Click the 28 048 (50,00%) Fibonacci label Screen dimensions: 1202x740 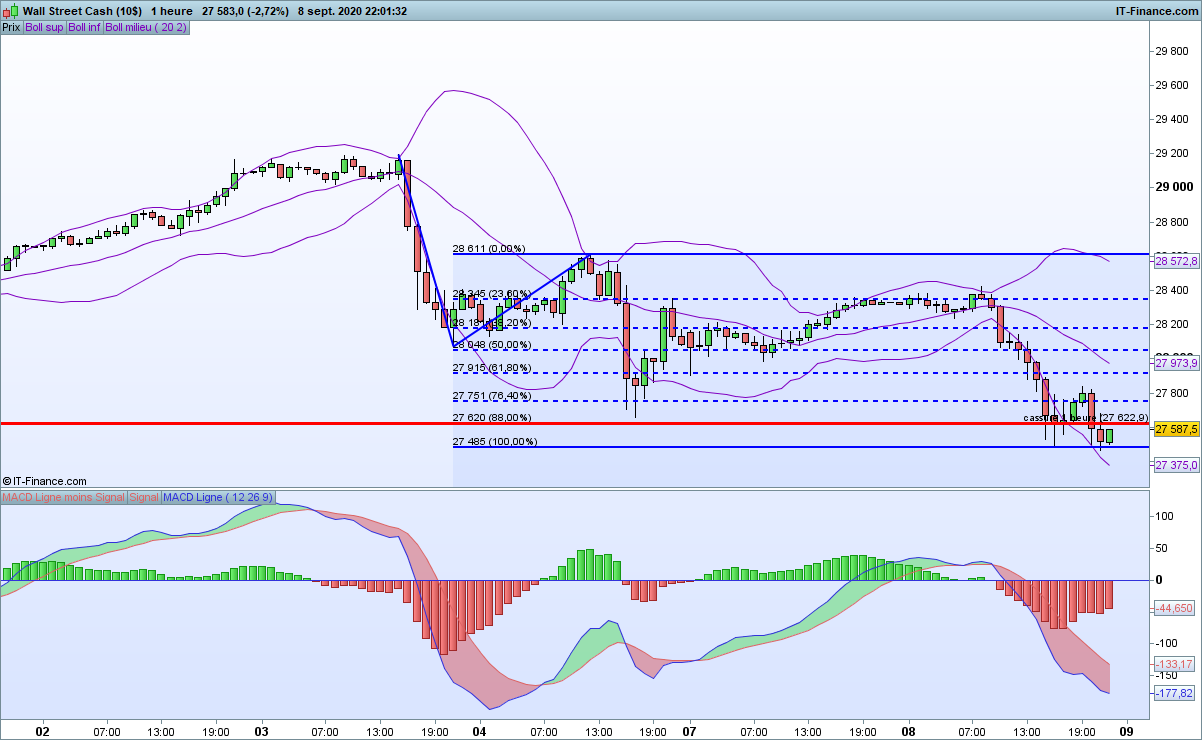click(490, 344)
